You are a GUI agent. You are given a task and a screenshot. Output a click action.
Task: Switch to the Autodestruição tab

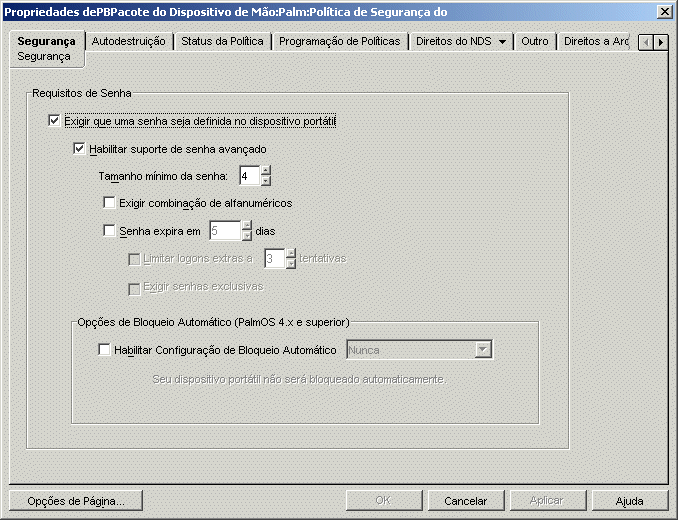128,41
